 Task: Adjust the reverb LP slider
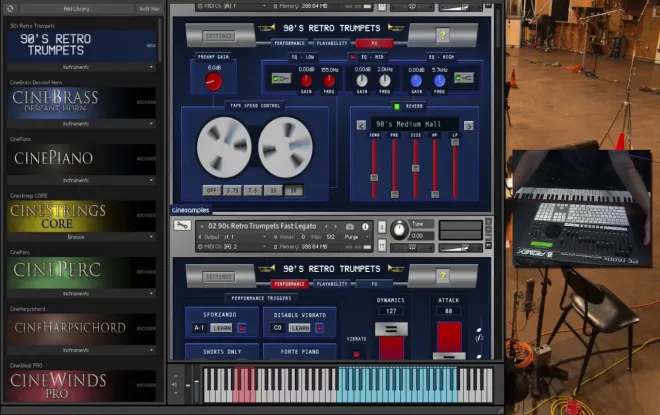(x=455, y=142)
